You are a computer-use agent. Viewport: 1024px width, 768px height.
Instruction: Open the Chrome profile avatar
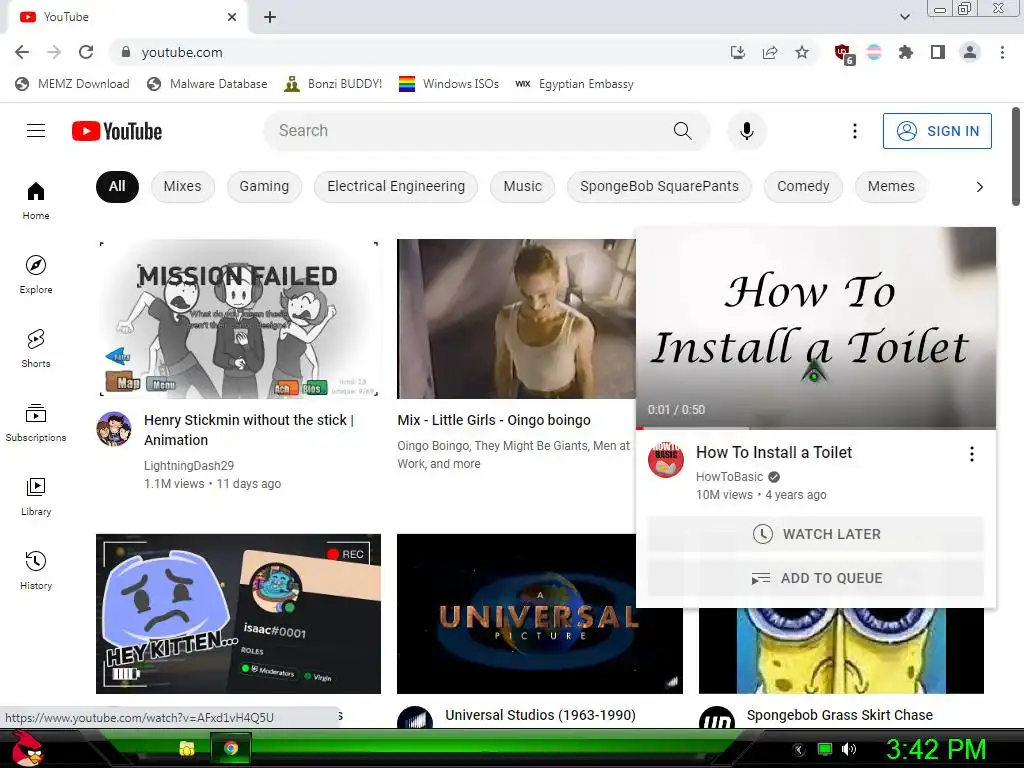[970, 52]
